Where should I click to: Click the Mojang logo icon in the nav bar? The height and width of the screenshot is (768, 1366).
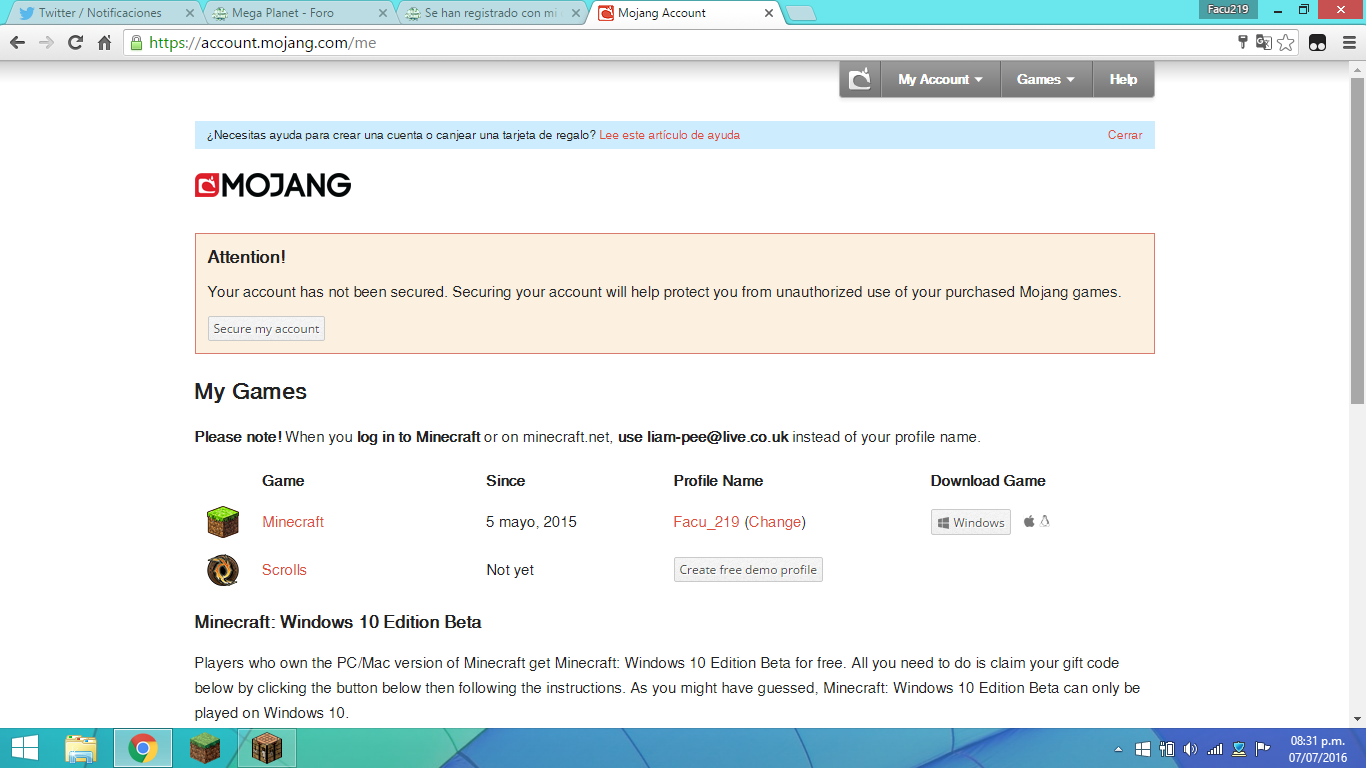[860, 79]
